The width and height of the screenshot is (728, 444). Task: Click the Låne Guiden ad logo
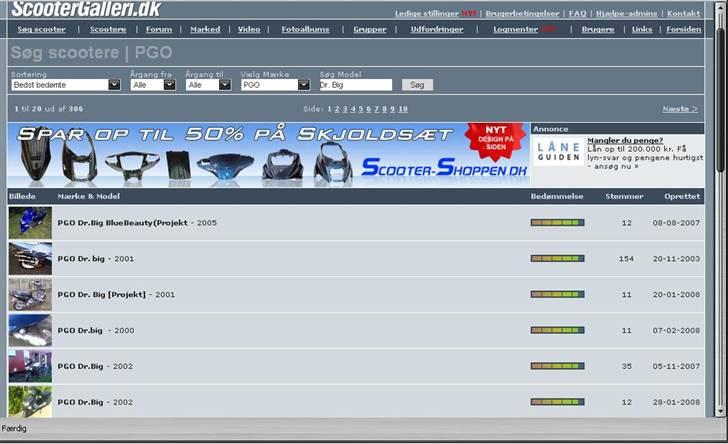(558, 150)
